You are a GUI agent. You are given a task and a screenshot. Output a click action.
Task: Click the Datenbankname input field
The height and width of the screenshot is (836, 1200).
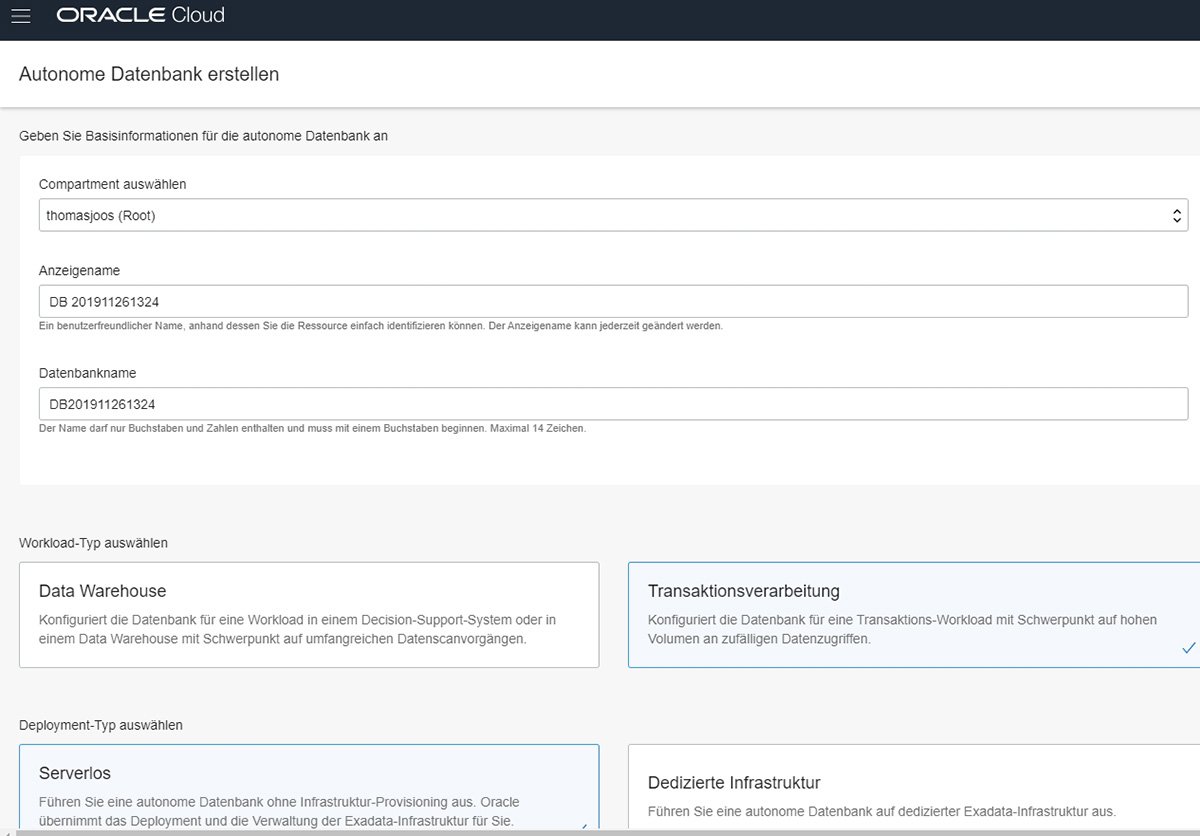click(612, 404)
